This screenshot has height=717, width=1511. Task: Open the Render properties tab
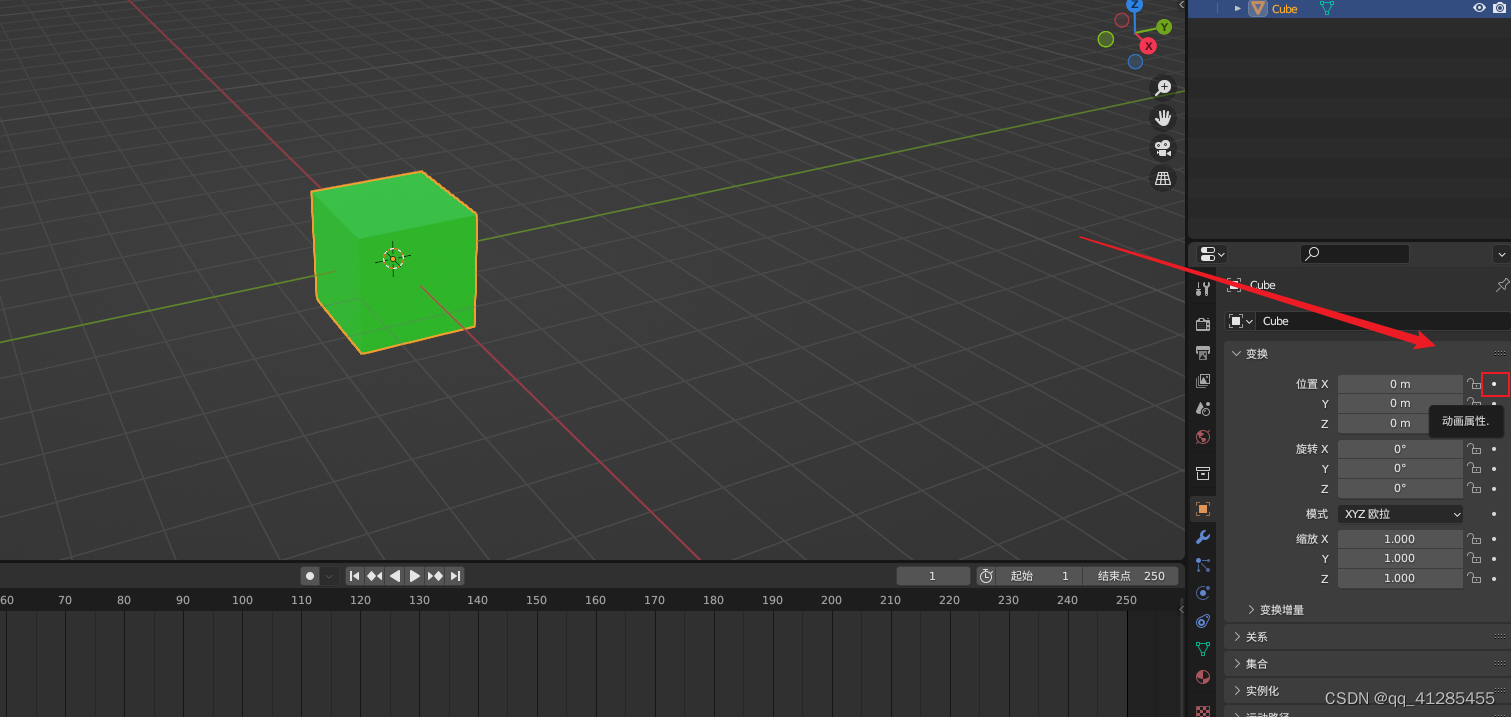tap(1203, 325)
